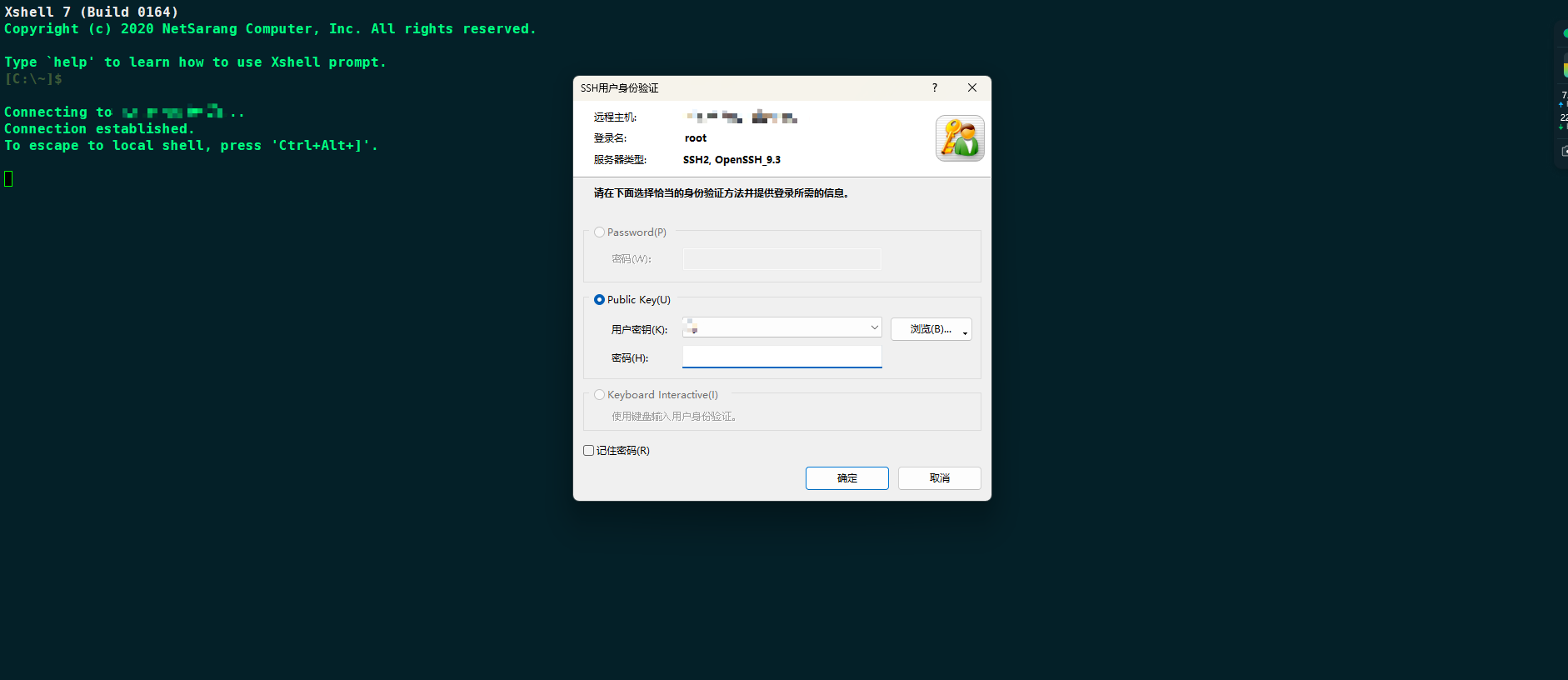Close the SSH user authentication dialog
Screen dimensions: 1568x680
971,87
